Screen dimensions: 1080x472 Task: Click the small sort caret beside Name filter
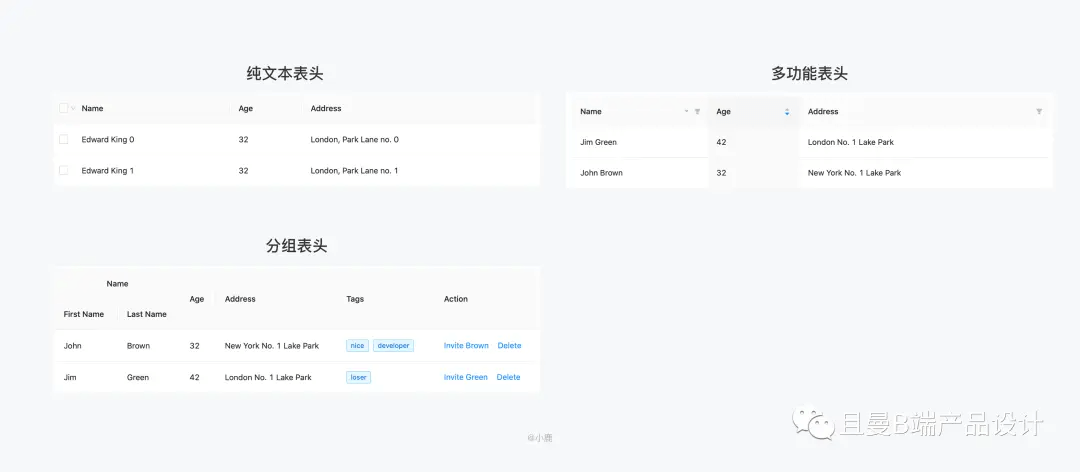[686, 111]
